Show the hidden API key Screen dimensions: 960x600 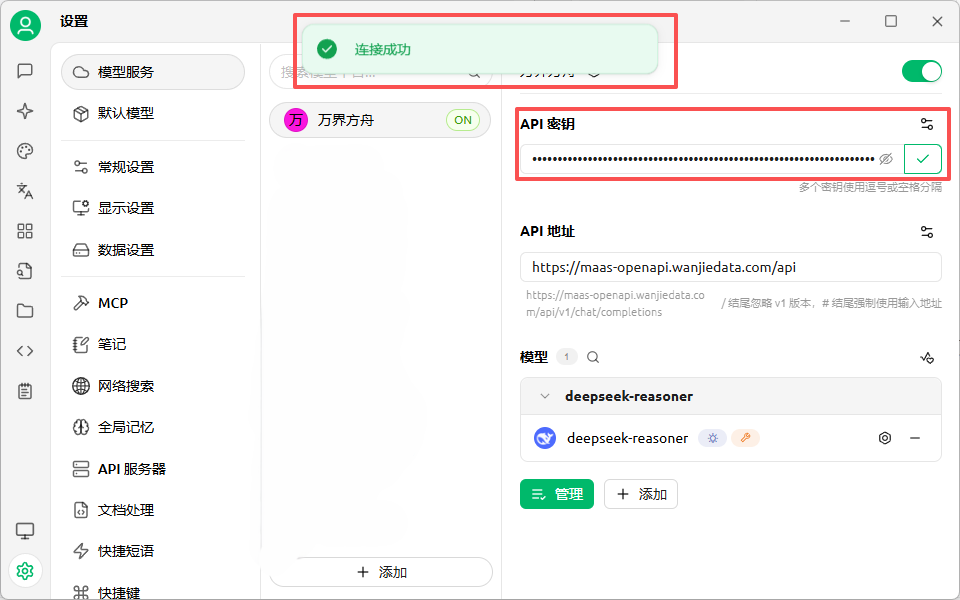click(885, 159)
